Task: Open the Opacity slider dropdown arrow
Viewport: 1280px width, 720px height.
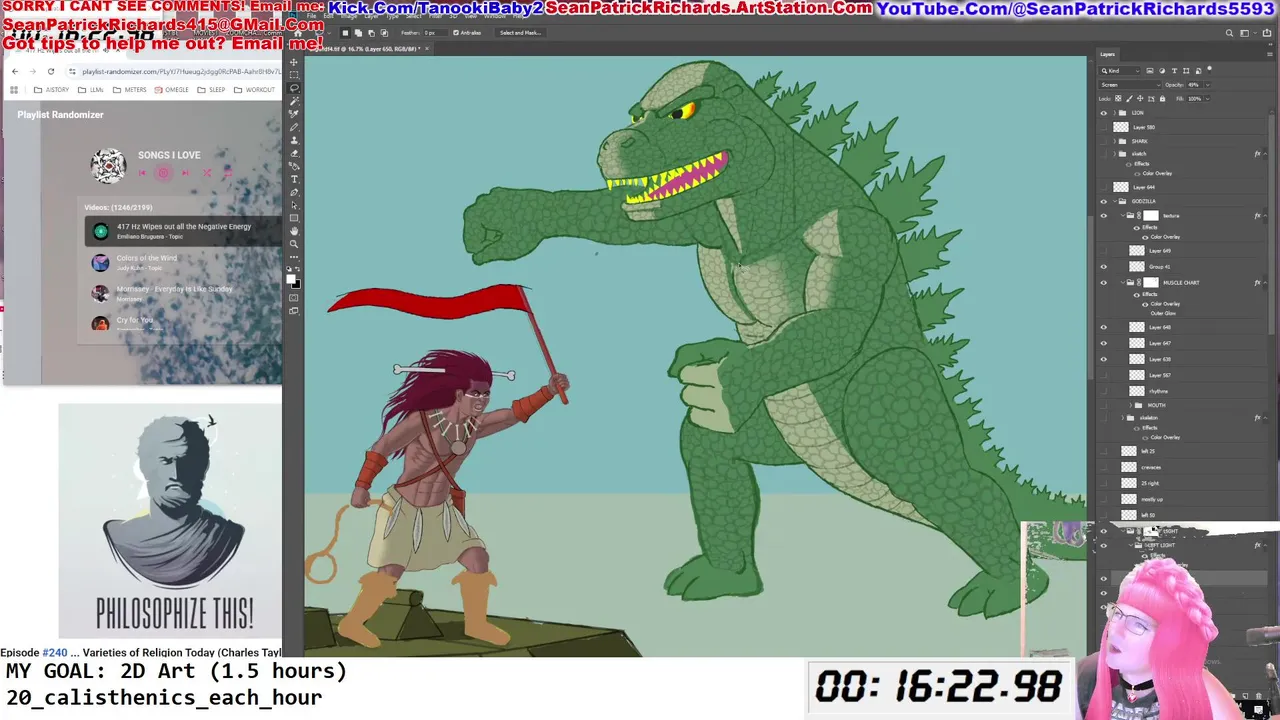Action: (1208, 85)
